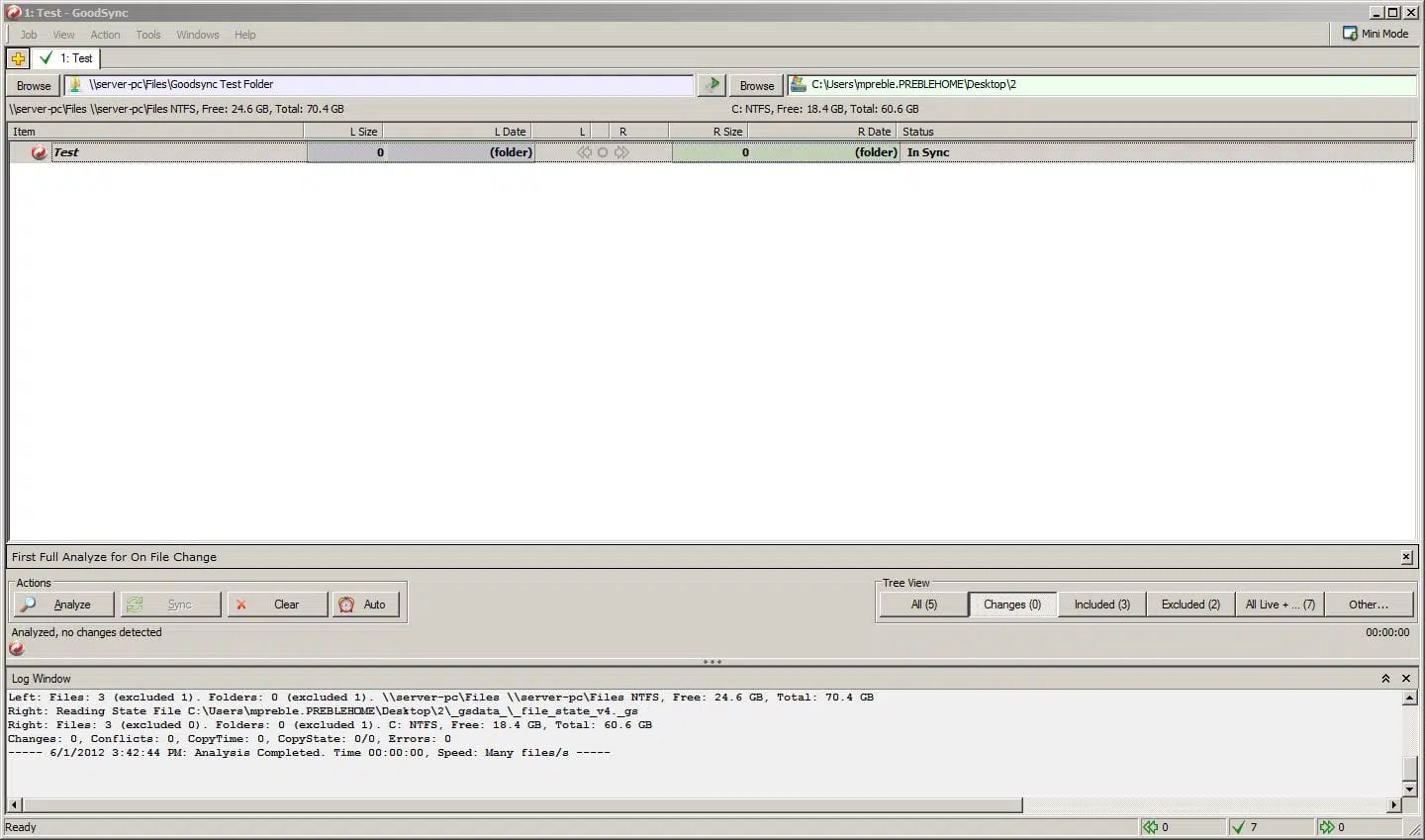
Task: Click the 'Analyzed, no changes detected' message
Action: click(x=86, y=632)
